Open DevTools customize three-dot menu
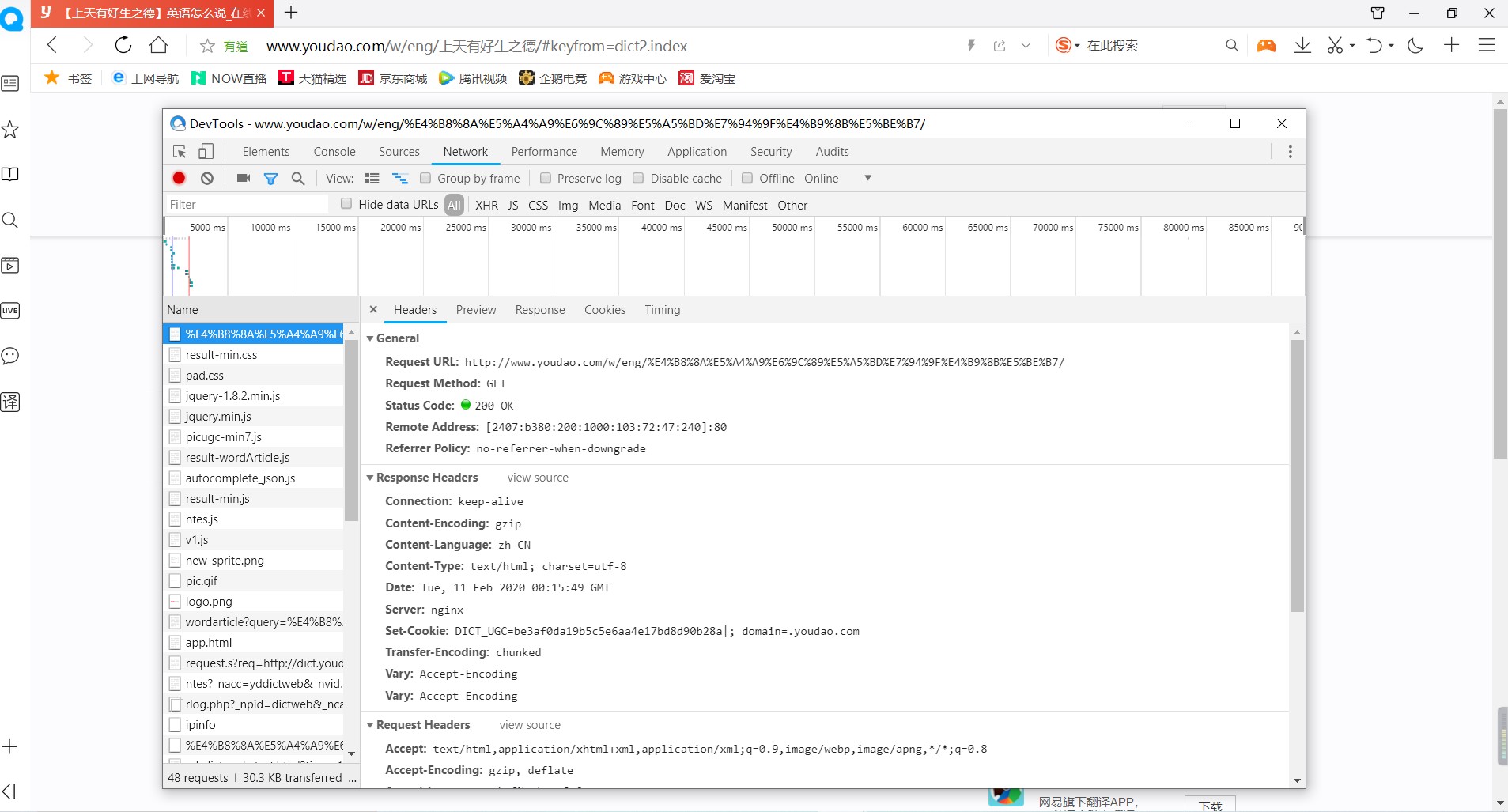 [x=1290, y=152]
